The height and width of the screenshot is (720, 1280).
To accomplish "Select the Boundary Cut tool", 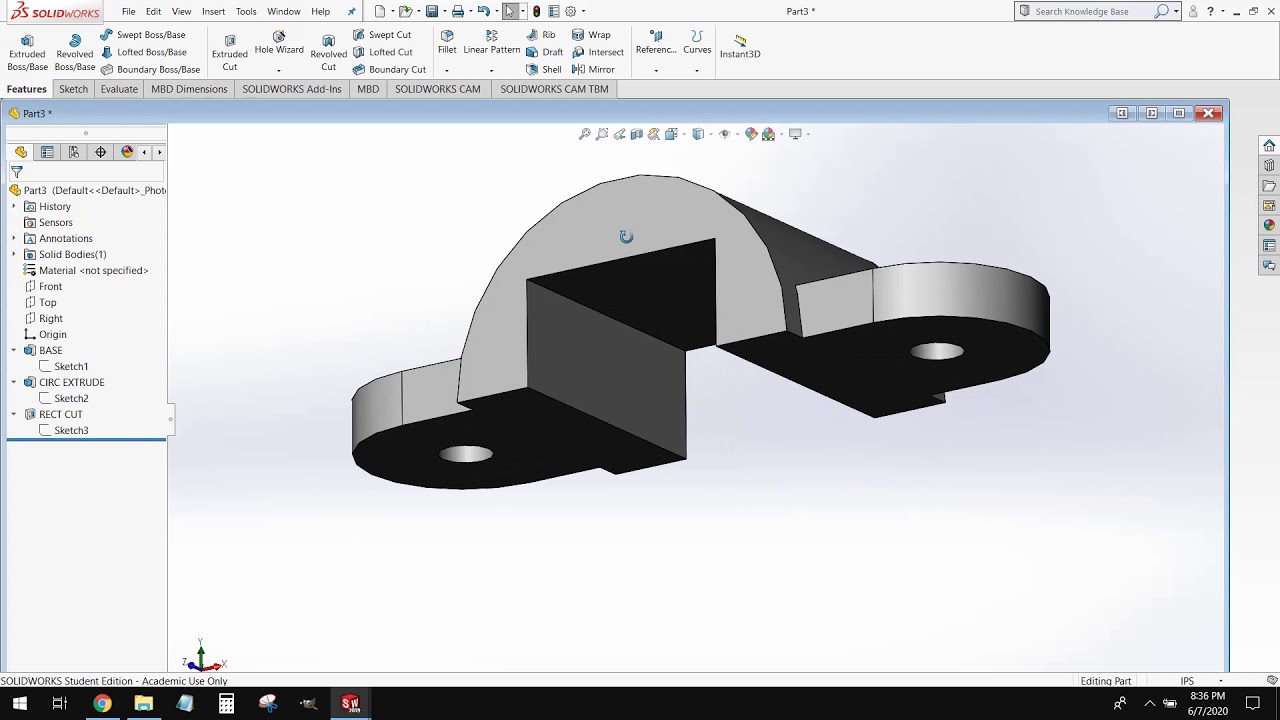I will tap(389, 69).
